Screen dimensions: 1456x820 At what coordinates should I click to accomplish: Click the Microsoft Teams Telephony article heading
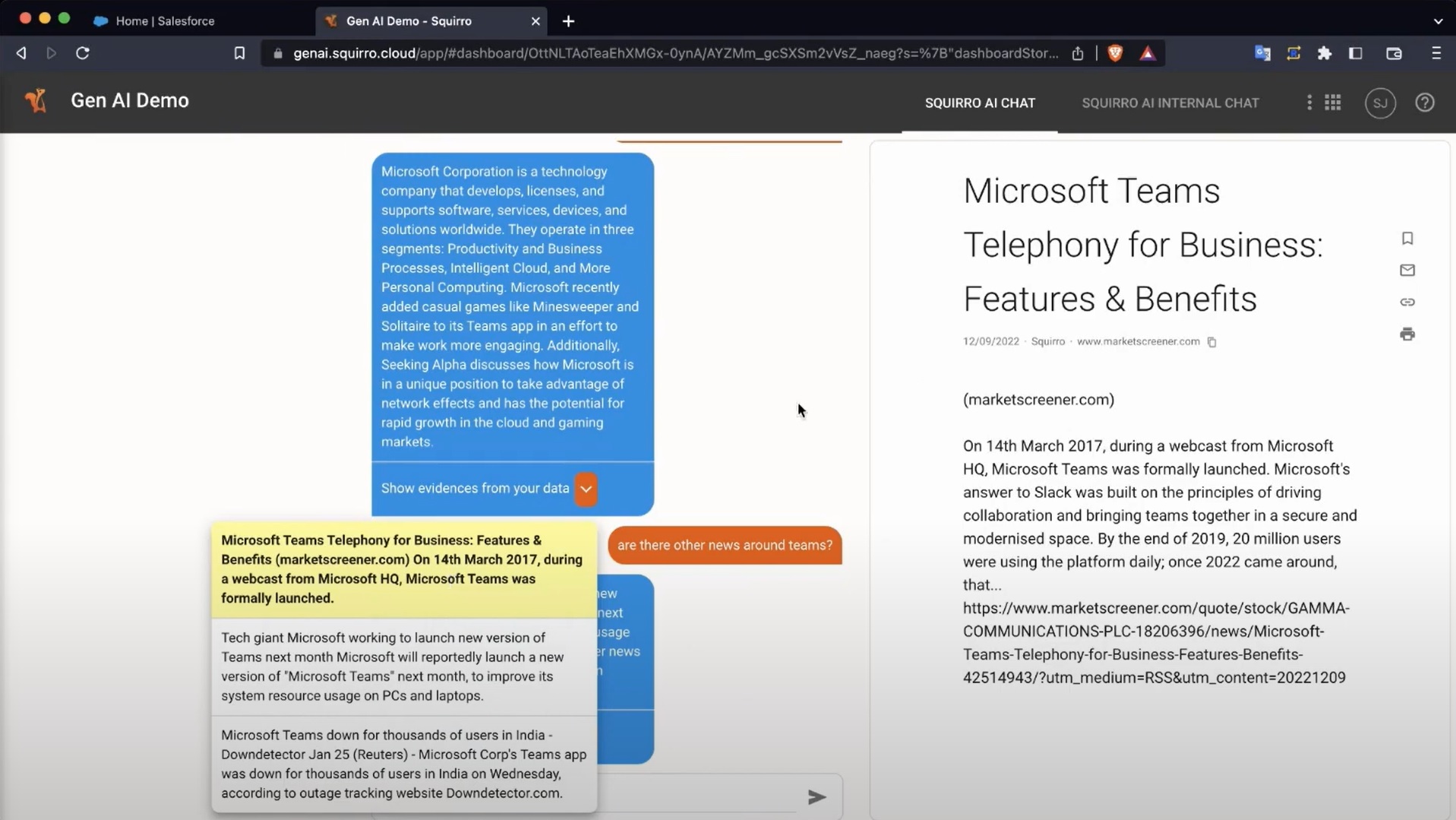point(1143,245)
